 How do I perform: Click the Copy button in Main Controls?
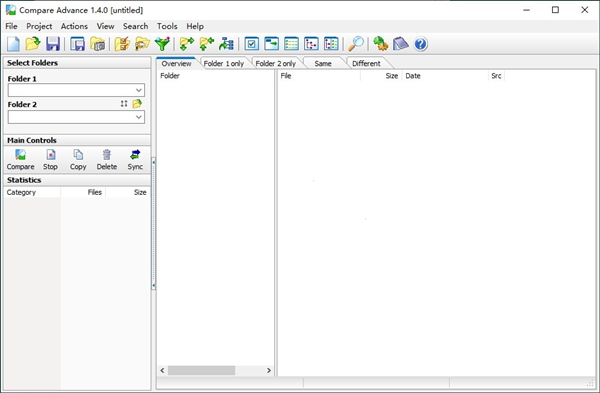78,160
